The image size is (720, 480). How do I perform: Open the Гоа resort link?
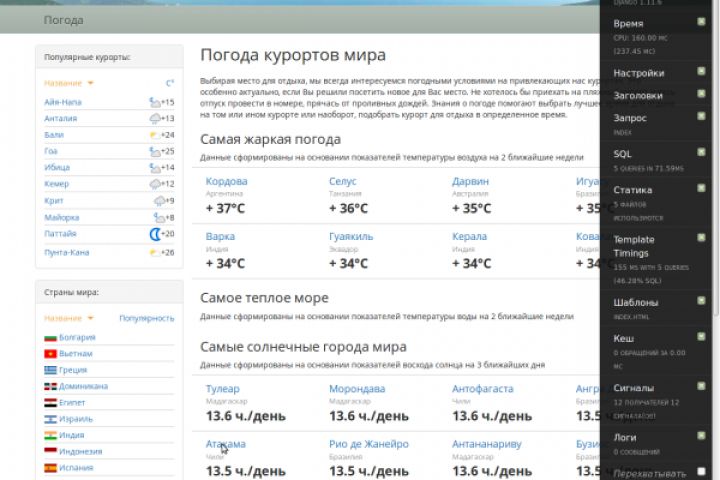click(x=51, y=151)
